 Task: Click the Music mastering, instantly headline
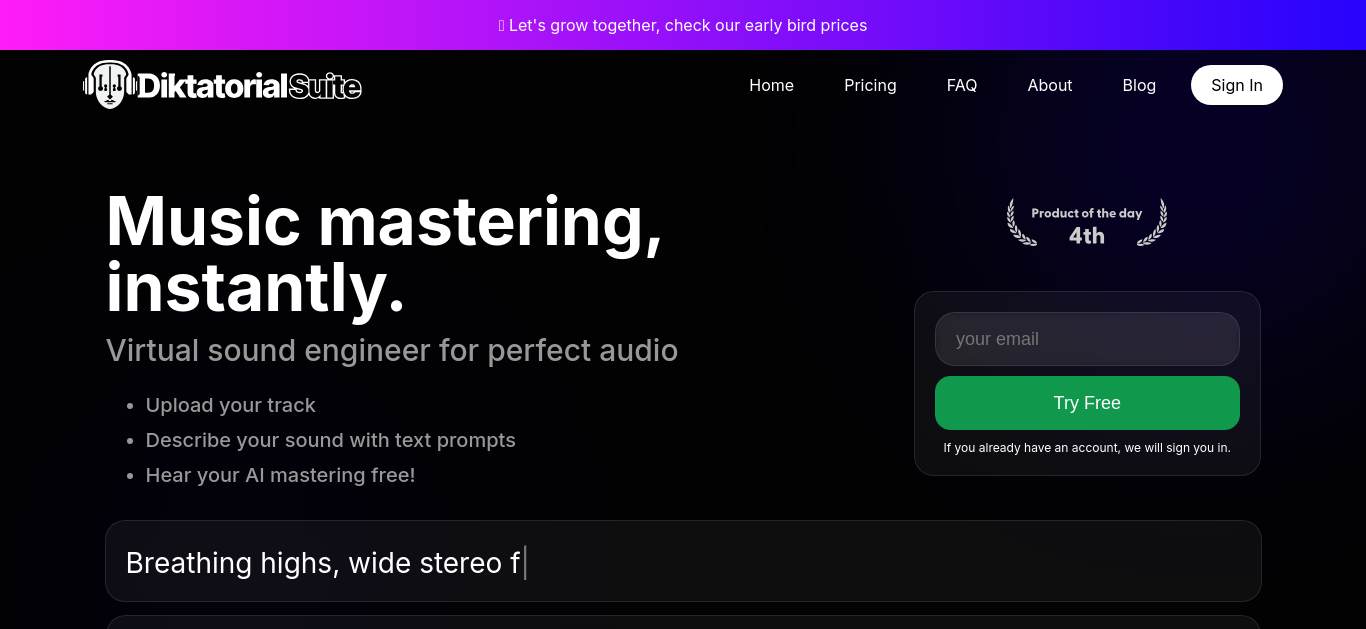[384, 254]
